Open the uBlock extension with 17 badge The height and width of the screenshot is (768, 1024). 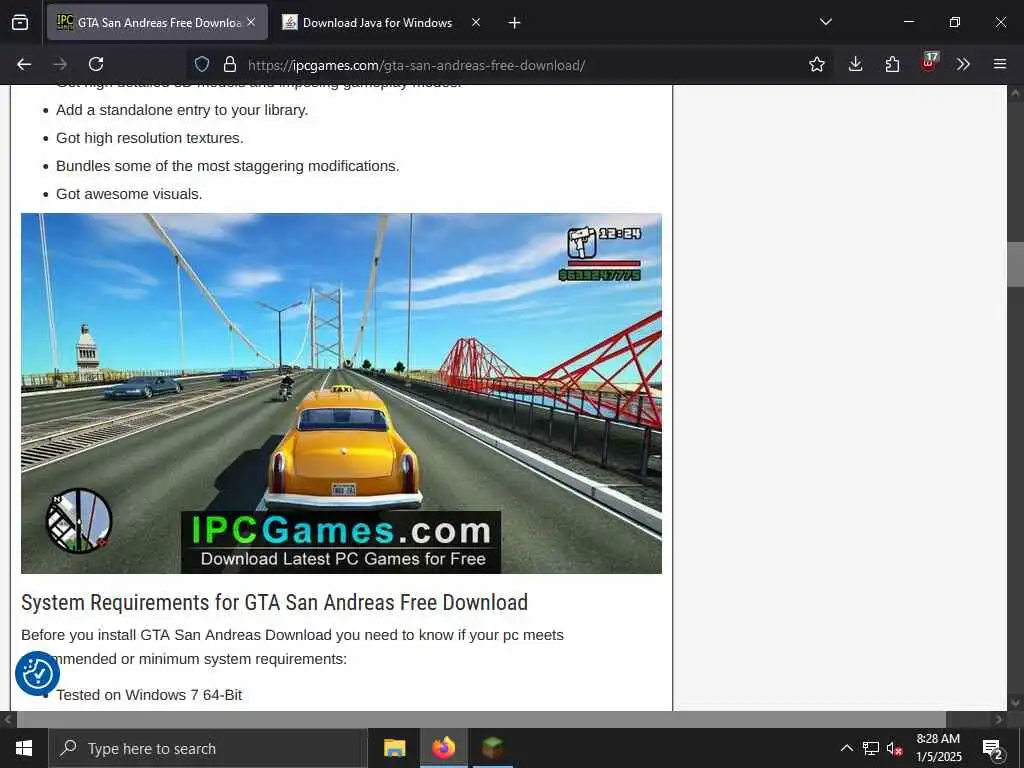pyautogui.click(x=929, y=63)
